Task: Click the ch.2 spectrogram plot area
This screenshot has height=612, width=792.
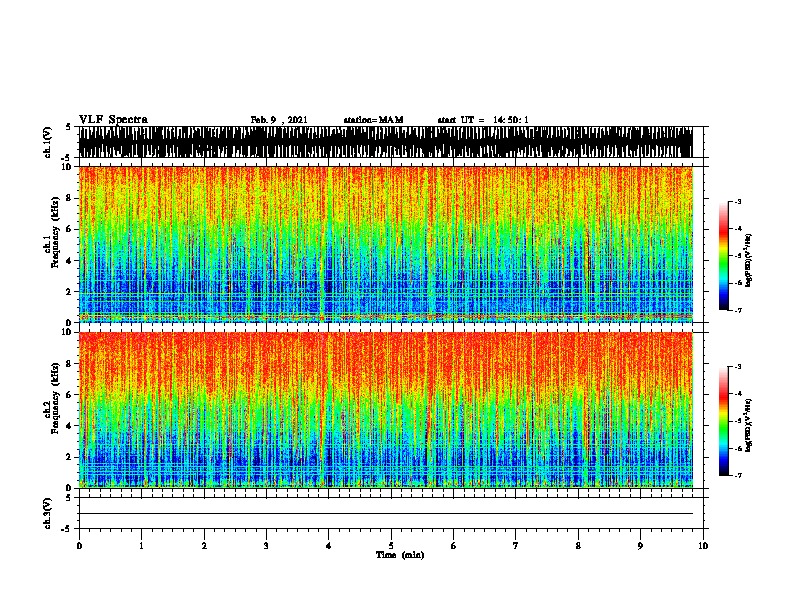Action: [385, 410]
